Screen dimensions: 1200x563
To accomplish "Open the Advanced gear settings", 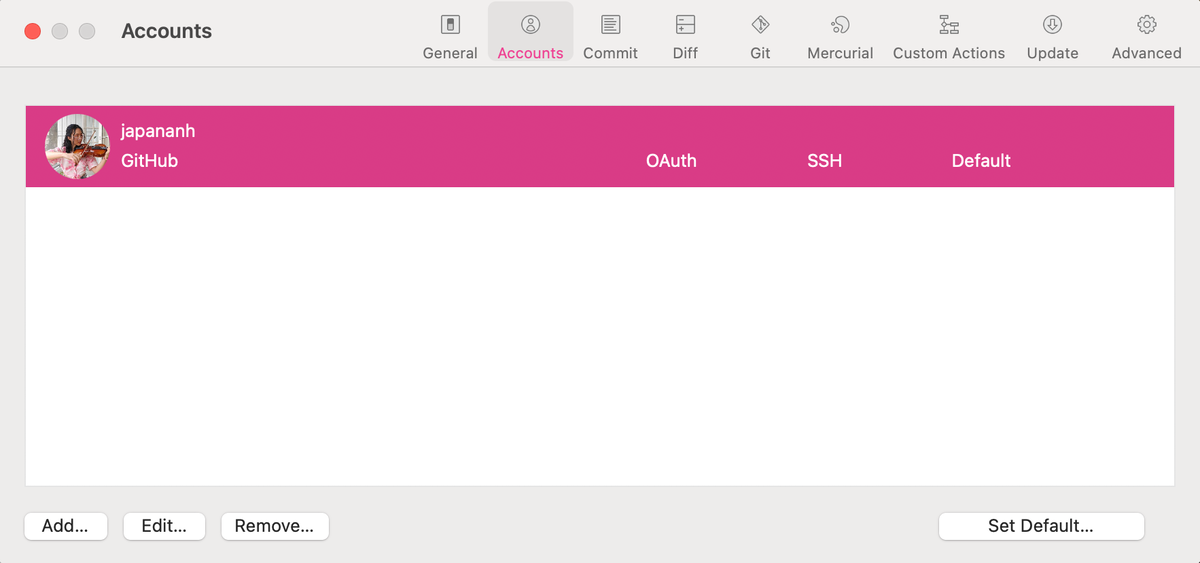I will [1146, 36].
